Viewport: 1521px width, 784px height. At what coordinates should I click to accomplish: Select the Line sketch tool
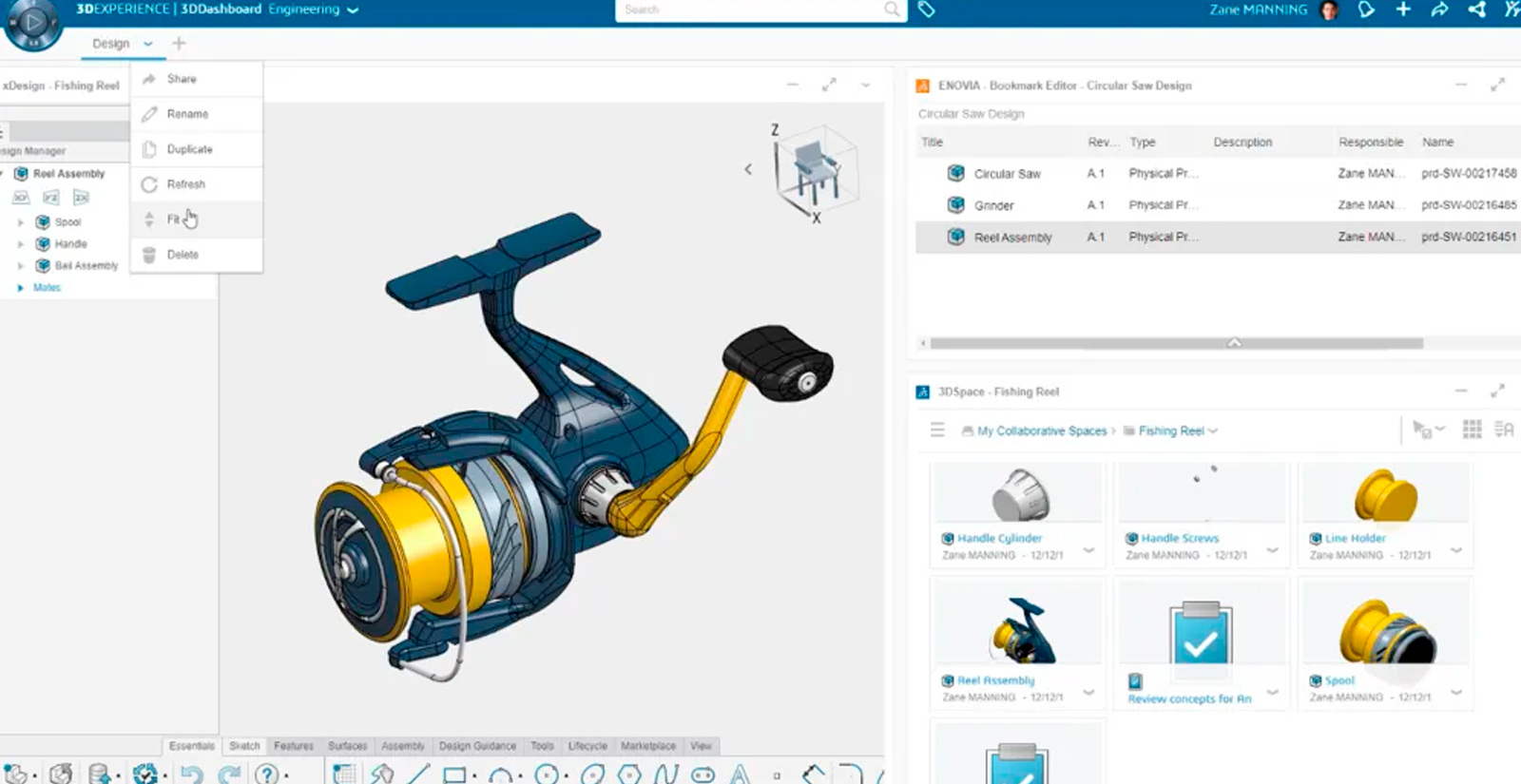coord(418,774)
